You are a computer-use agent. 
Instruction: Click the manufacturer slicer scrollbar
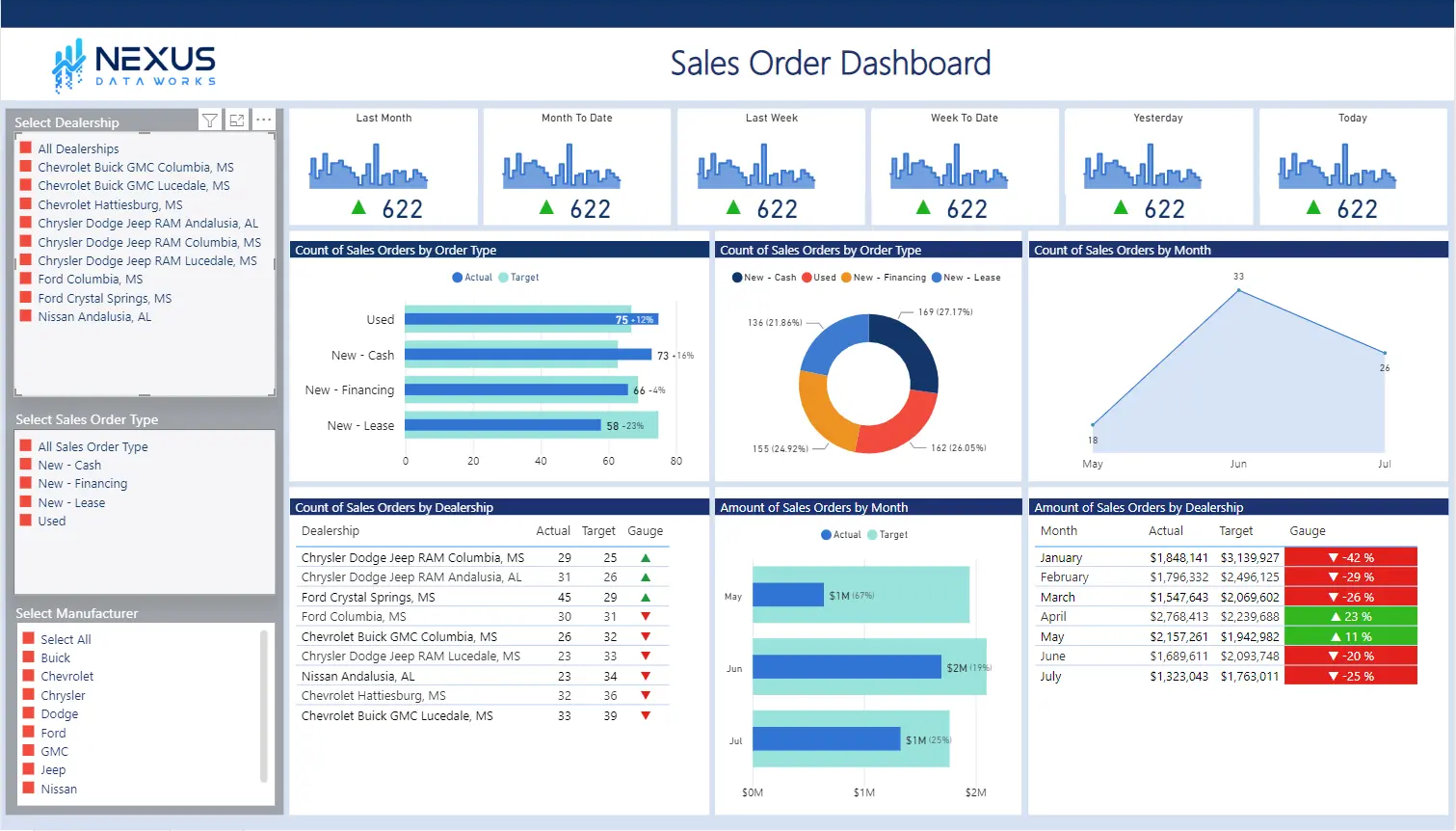click(x=264, y=707)
